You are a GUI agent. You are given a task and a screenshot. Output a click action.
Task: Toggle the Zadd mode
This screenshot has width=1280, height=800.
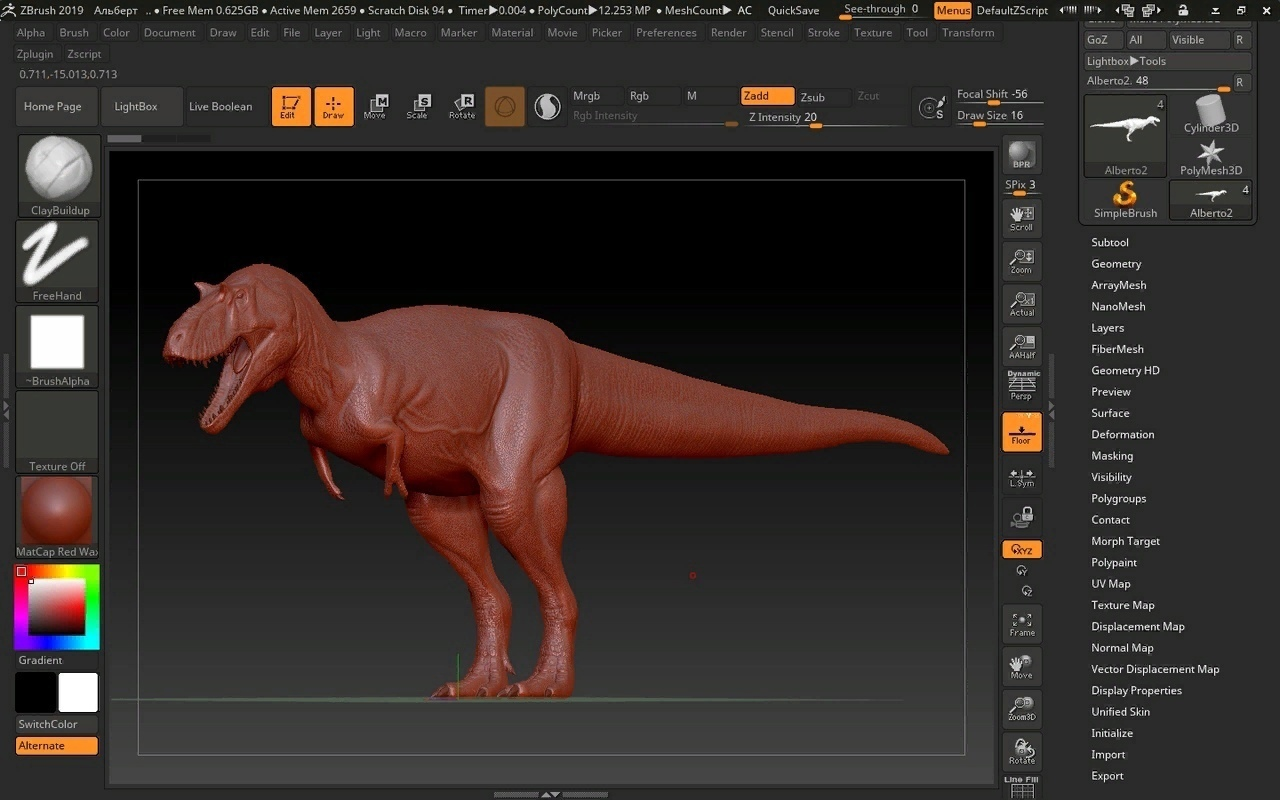[768, 96]
